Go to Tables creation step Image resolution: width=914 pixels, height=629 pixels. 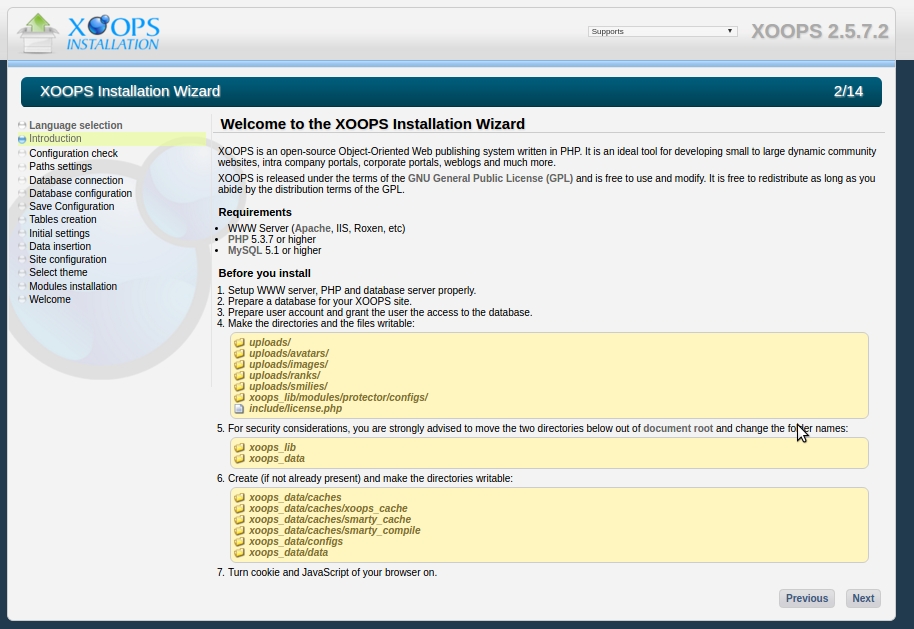click(63, 220)
